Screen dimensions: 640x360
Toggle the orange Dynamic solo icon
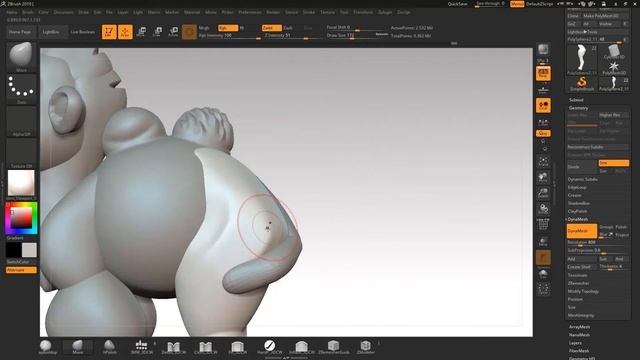click(x=543, y=258)
